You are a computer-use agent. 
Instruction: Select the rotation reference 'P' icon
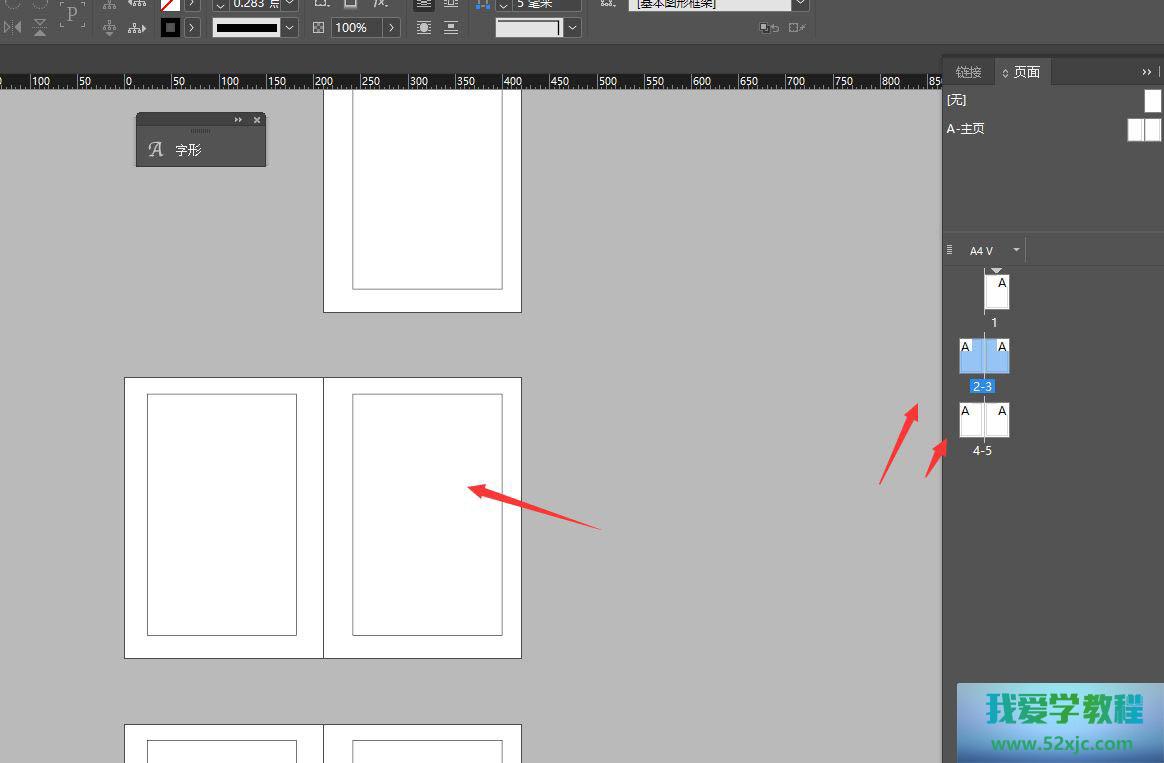(71, 15)
